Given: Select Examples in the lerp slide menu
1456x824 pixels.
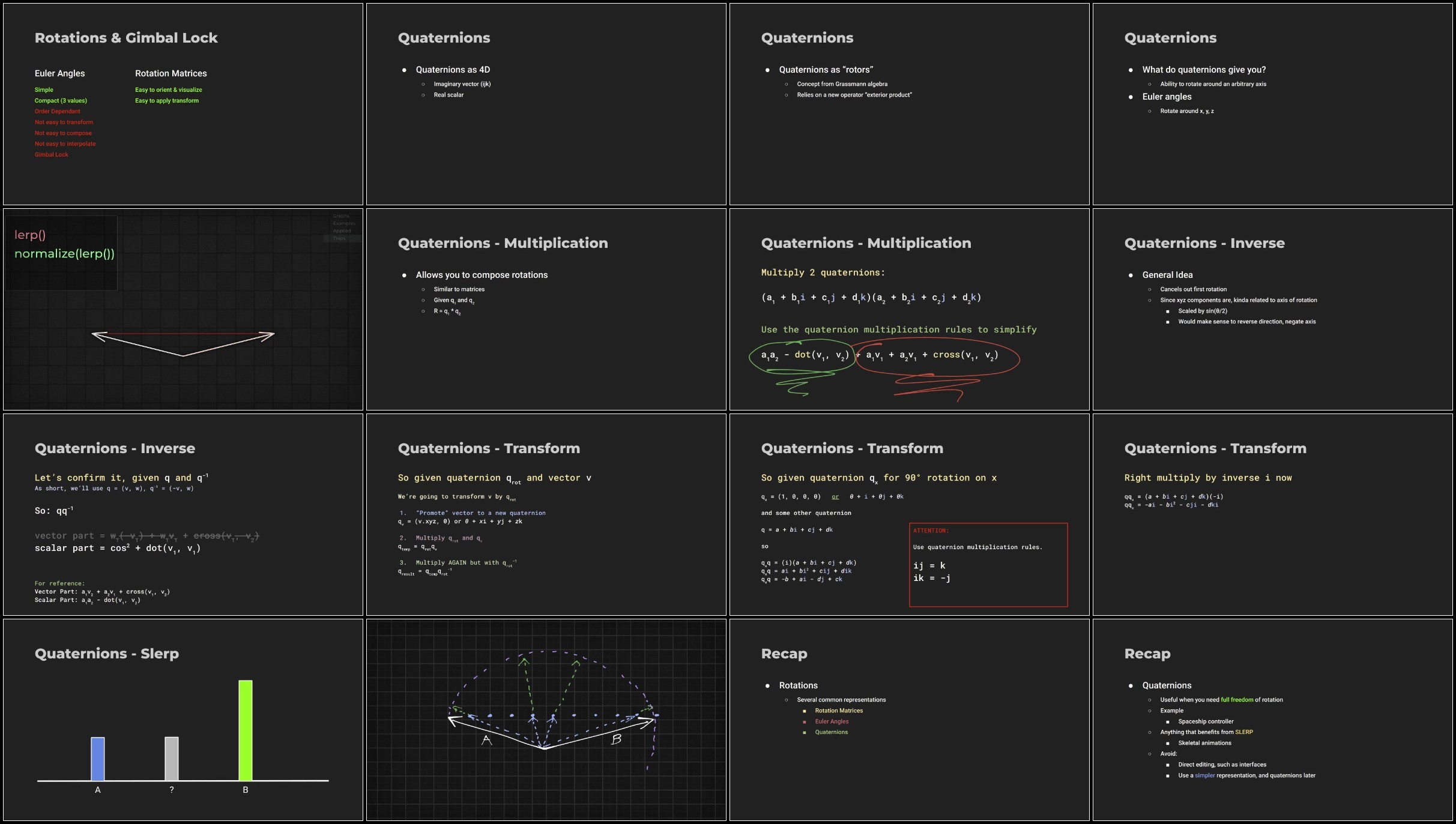Looking at the screenshot, I should coord(344,223).
